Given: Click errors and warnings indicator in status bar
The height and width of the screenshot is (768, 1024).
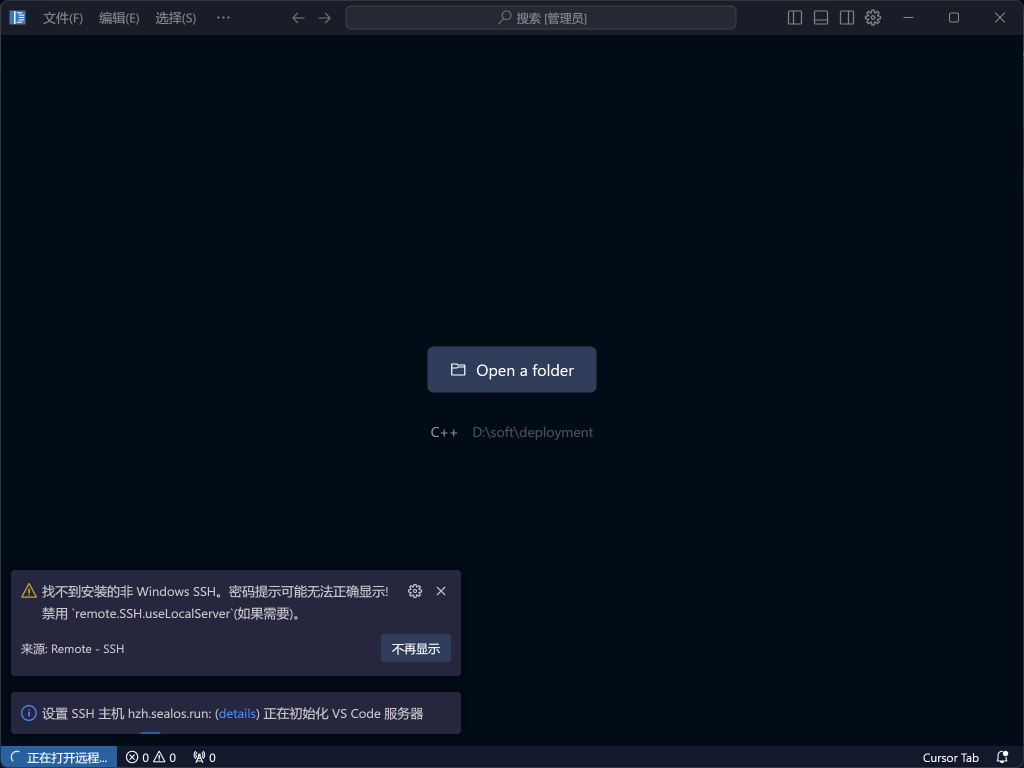Looking at the screenshot, I should click(x=150, y=757).
